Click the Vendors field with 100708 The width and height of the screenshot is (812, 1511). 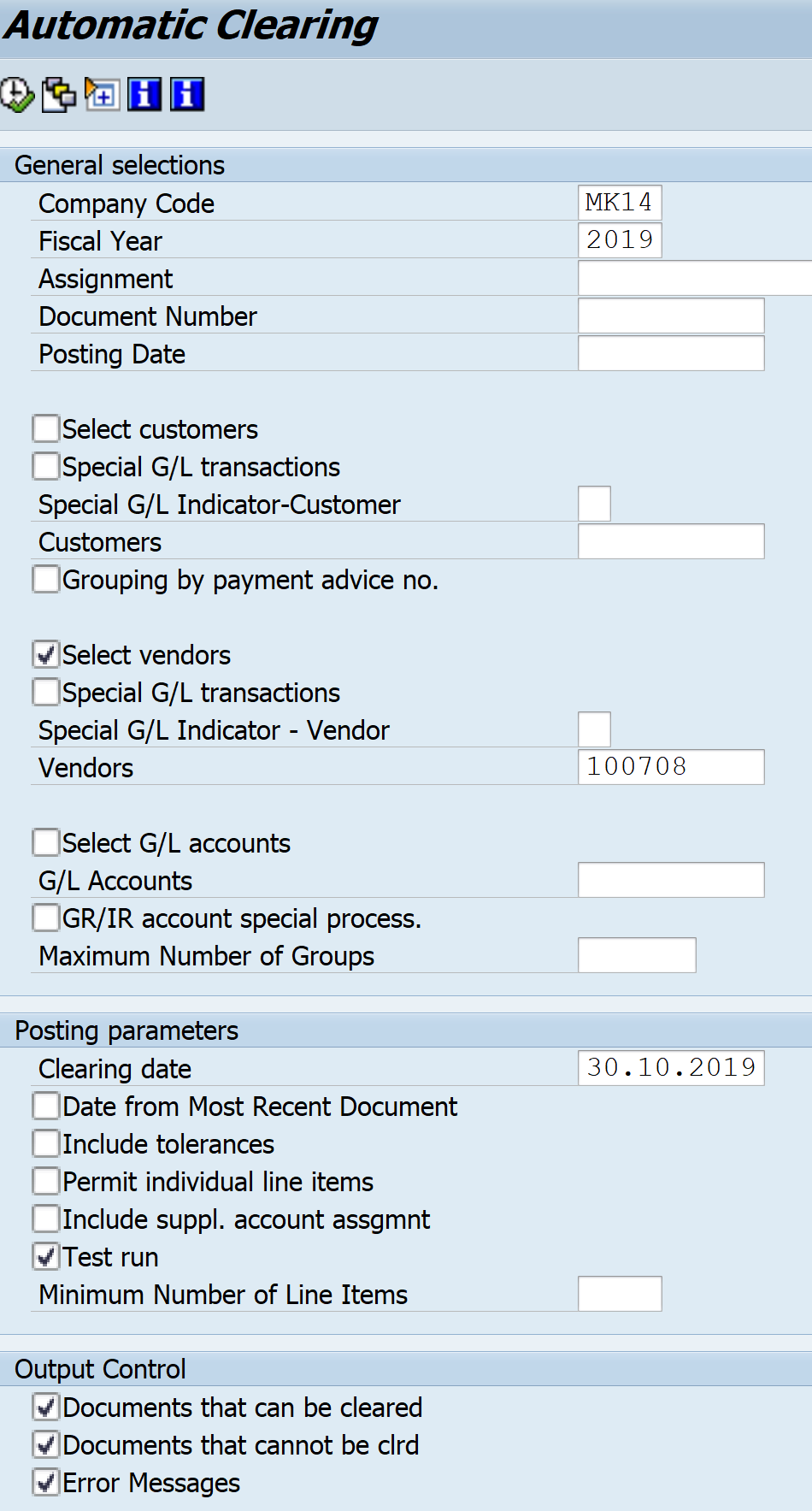[670, 767]
